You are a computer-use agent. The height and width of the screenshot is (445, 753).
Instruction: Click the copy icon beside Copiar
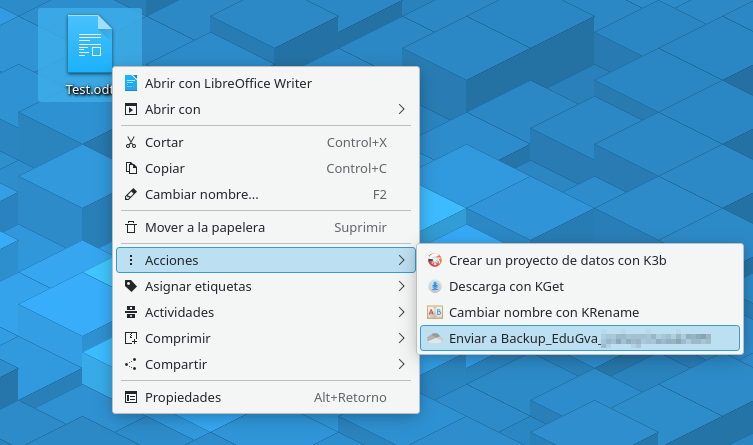[x=130, y=168]
